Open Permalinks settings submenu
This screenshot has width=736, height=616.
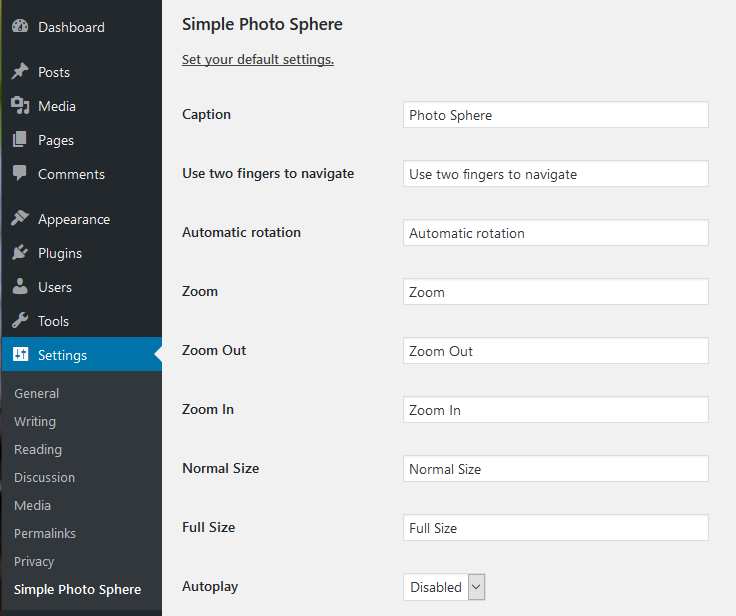pyautogui.click(x=45, y=534)
